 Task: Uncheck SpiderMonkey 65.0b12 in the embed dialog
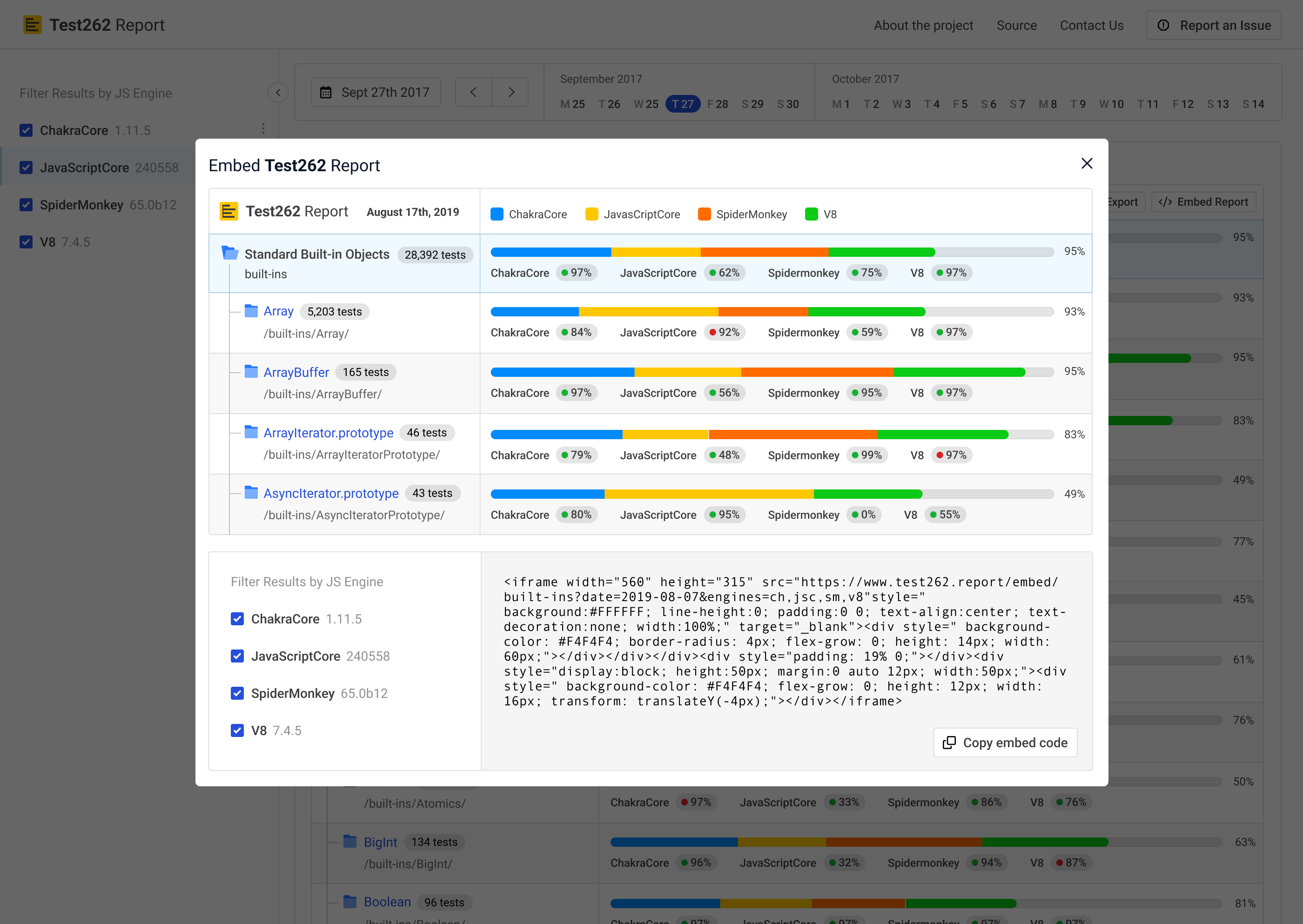[237, 693]
